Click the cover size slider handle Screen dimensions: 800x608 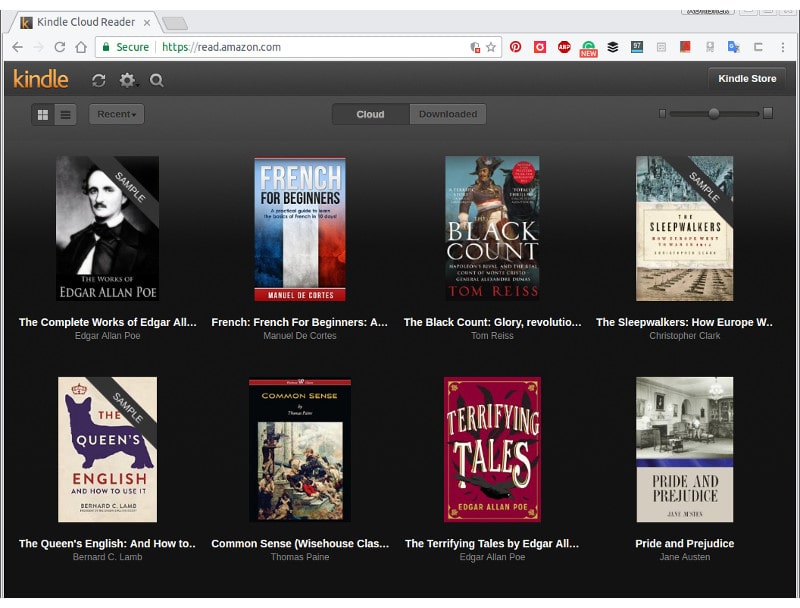(714, 114)
